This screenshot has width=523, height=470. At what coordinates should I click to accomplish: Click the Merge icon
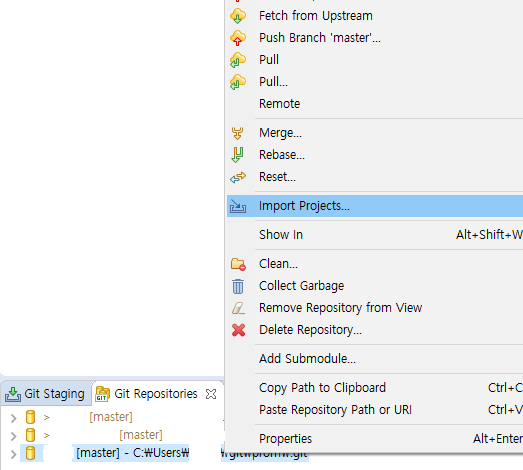tap(237, 133)
